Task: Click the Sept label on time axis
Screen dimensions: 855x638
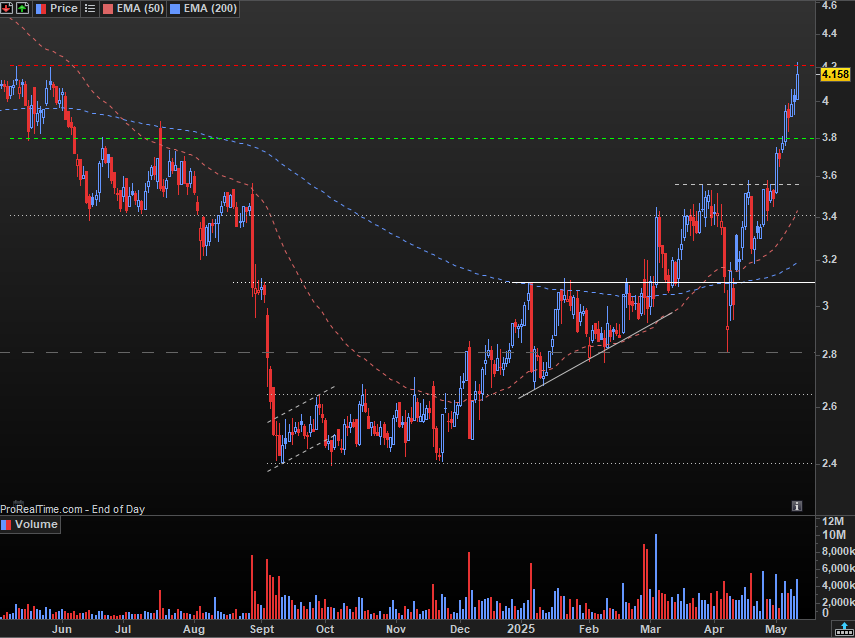Action: (262, 629)
